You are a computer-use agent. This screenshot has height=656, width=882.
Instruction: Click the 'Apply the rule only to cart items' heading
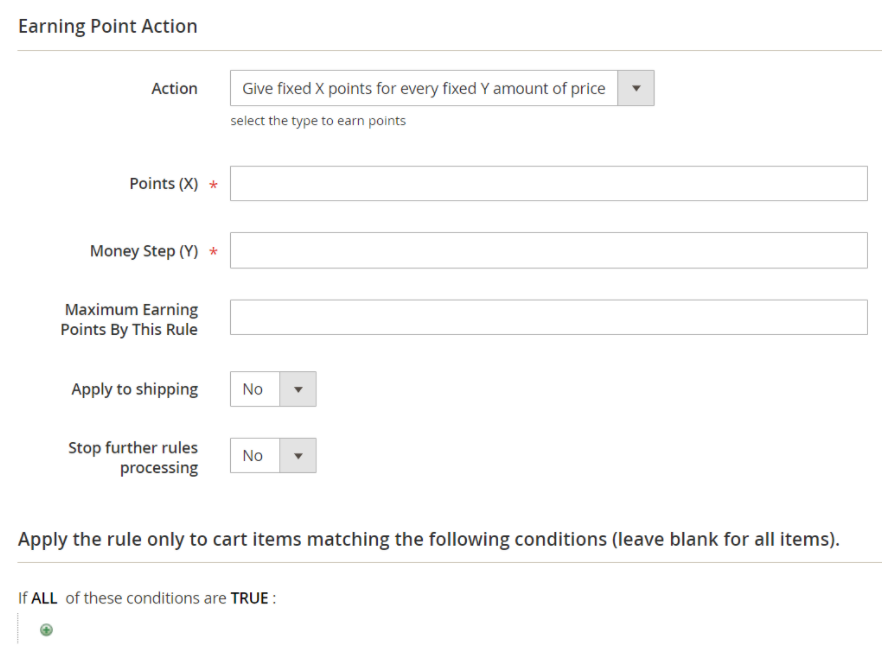[x=428, y=540]
